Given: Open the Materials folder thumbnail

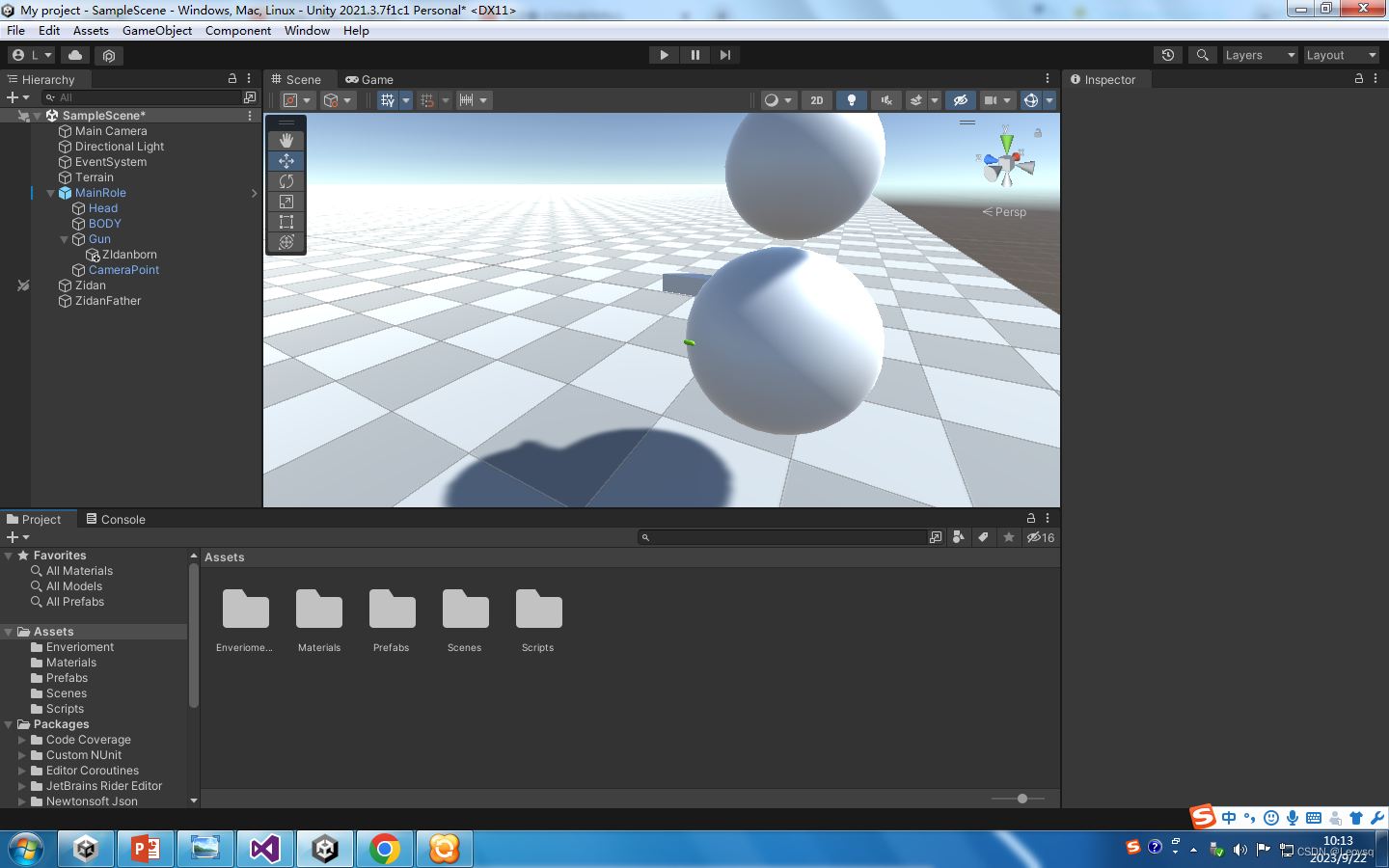Looking at the screenshot, I should 319,620.
